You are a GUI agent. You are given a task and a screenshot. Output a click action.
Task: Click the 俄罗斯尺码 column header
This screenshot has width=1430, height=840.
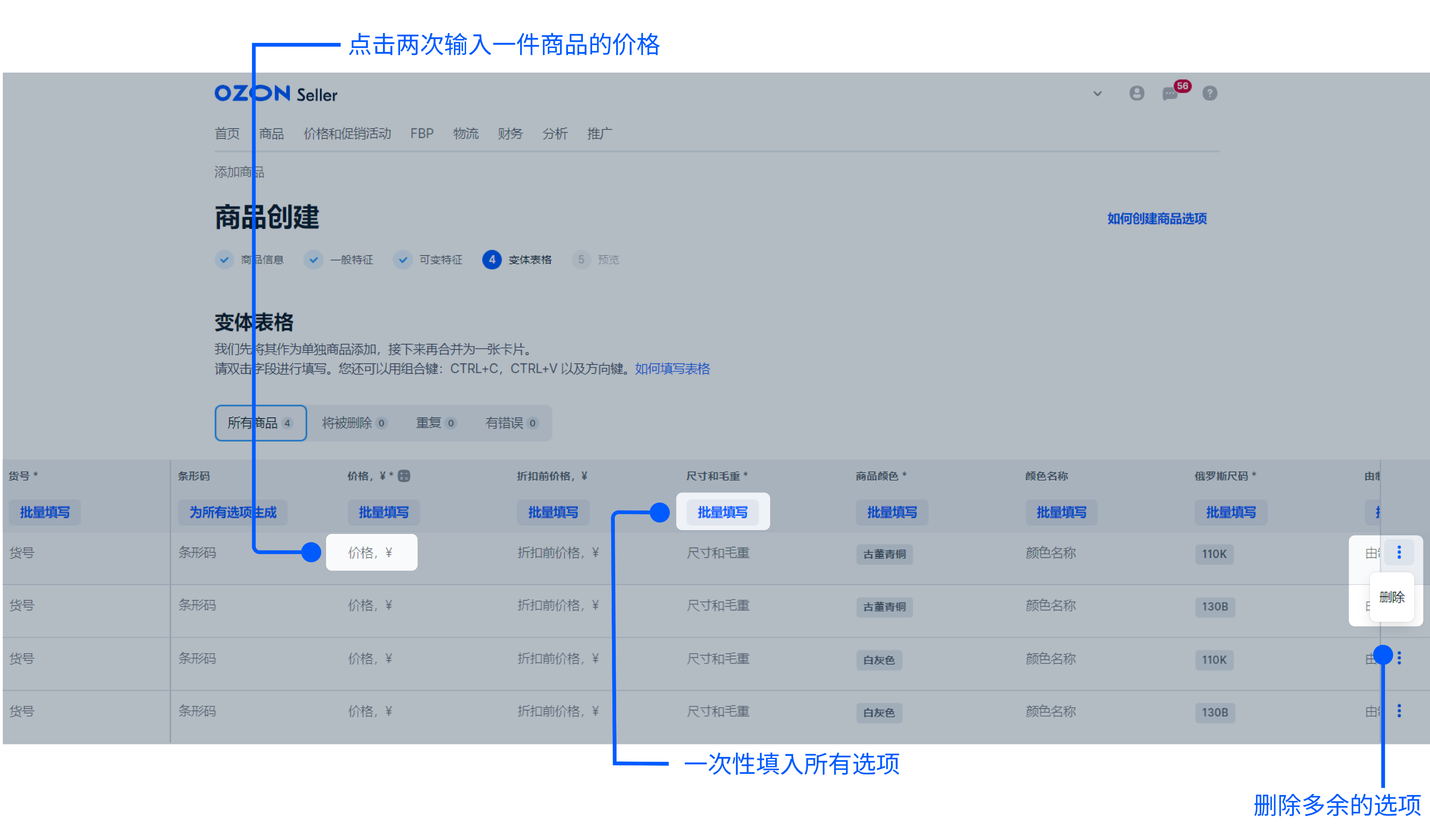click(x=1225, y=476)
